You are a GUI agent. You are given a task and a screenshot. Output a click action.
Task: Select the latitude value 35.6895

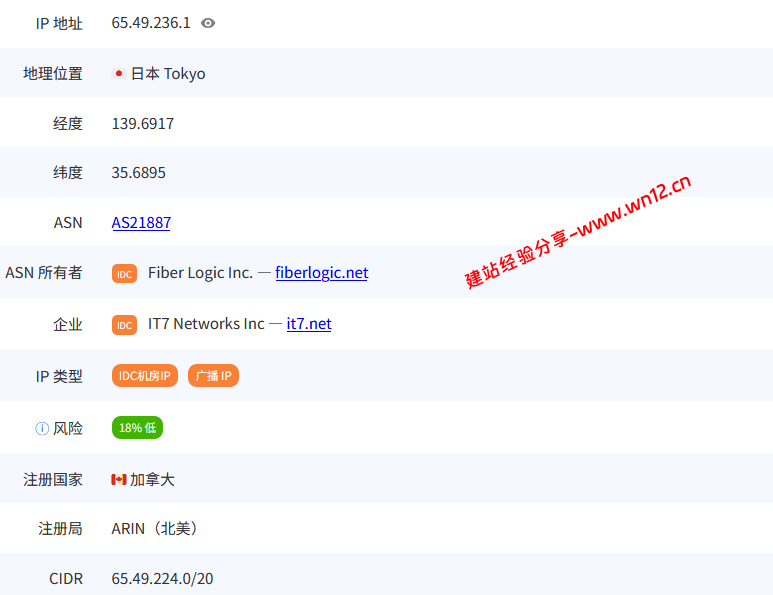tap(139, 173)
